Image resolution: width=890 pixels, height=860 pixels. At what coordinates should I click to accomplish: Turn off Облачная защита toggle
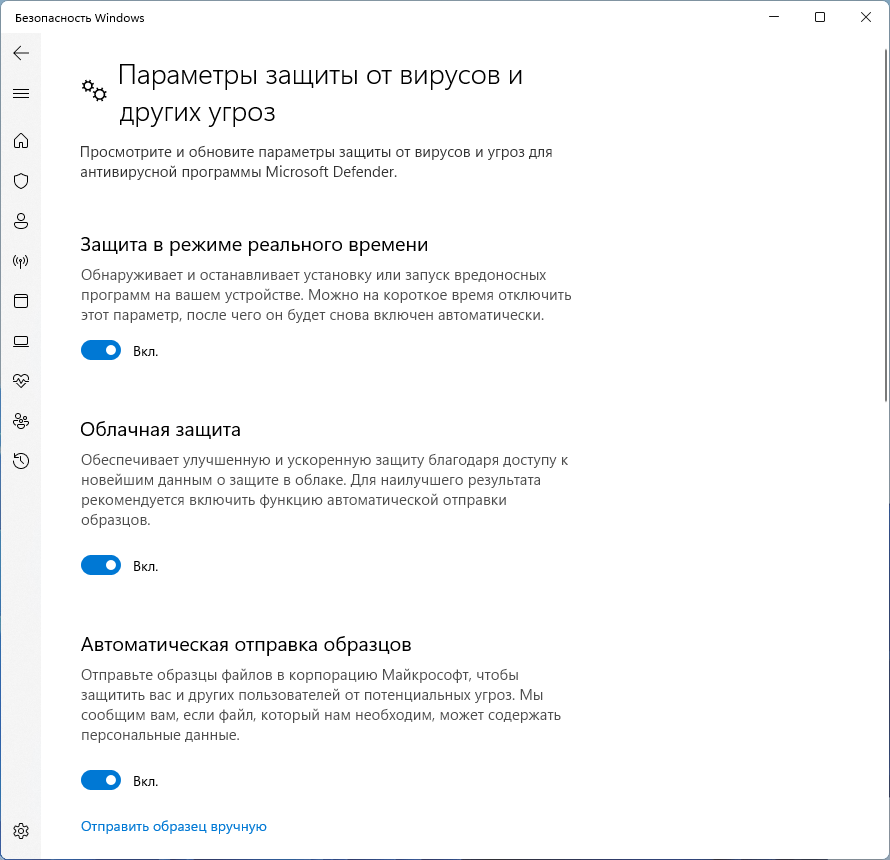[101, 566]
